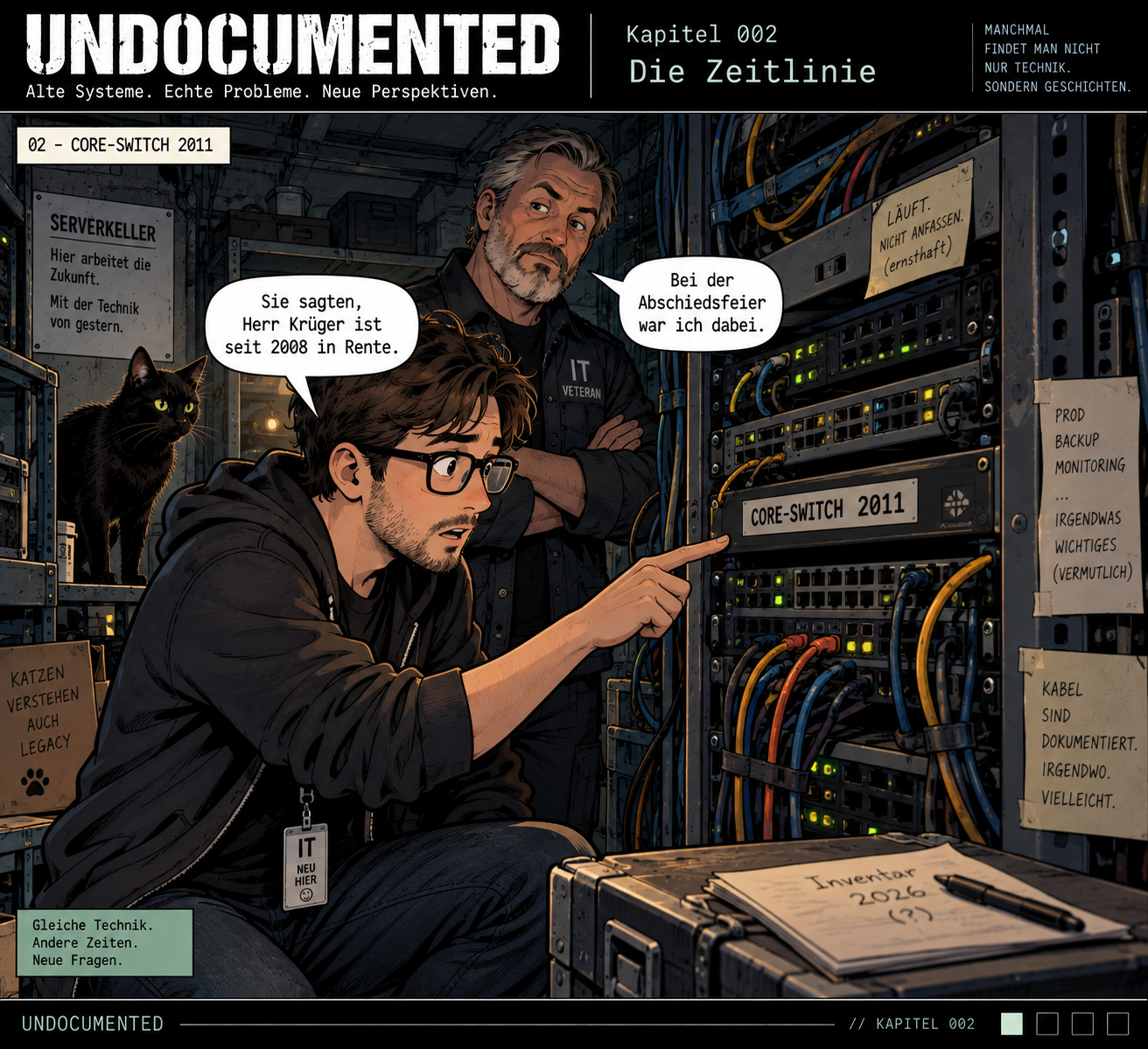Click the 'Gleiche Technik. Andere Zeiten.' caption box
Viewport: 1148px width, 1049px height.
pos(104,943)
